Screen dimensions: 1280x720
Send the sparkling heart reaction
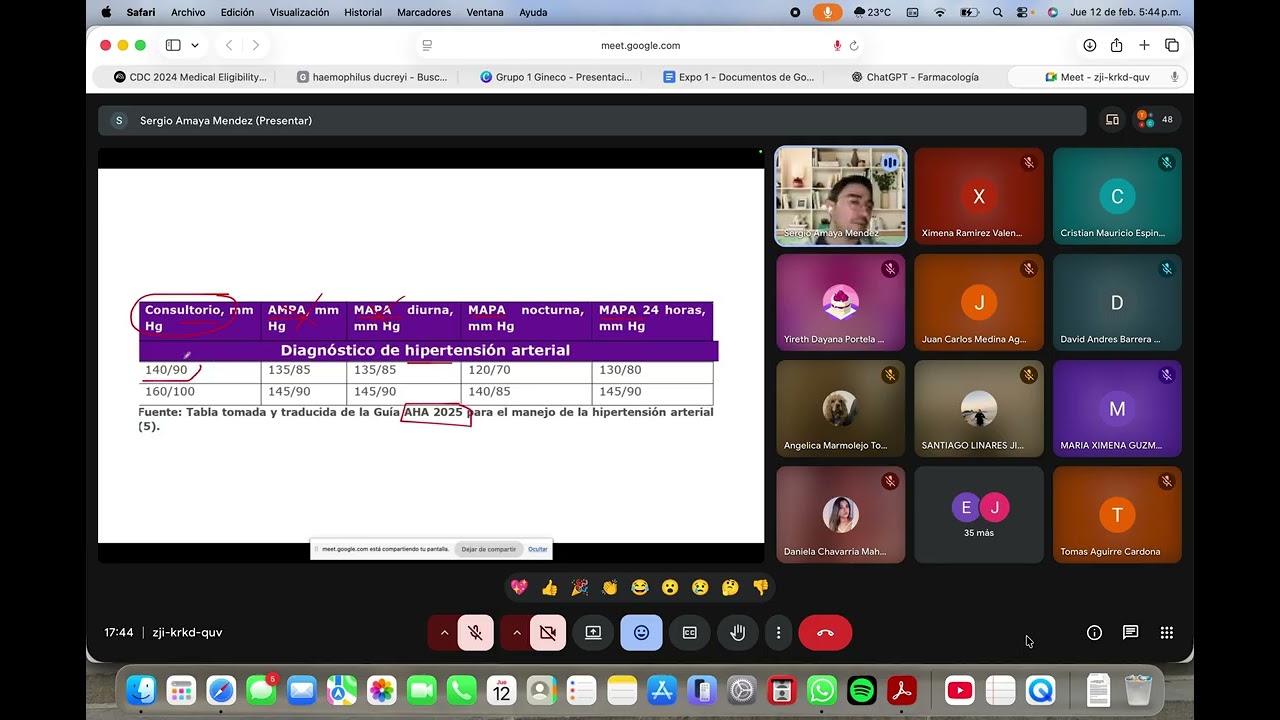(x=519, y=588)
